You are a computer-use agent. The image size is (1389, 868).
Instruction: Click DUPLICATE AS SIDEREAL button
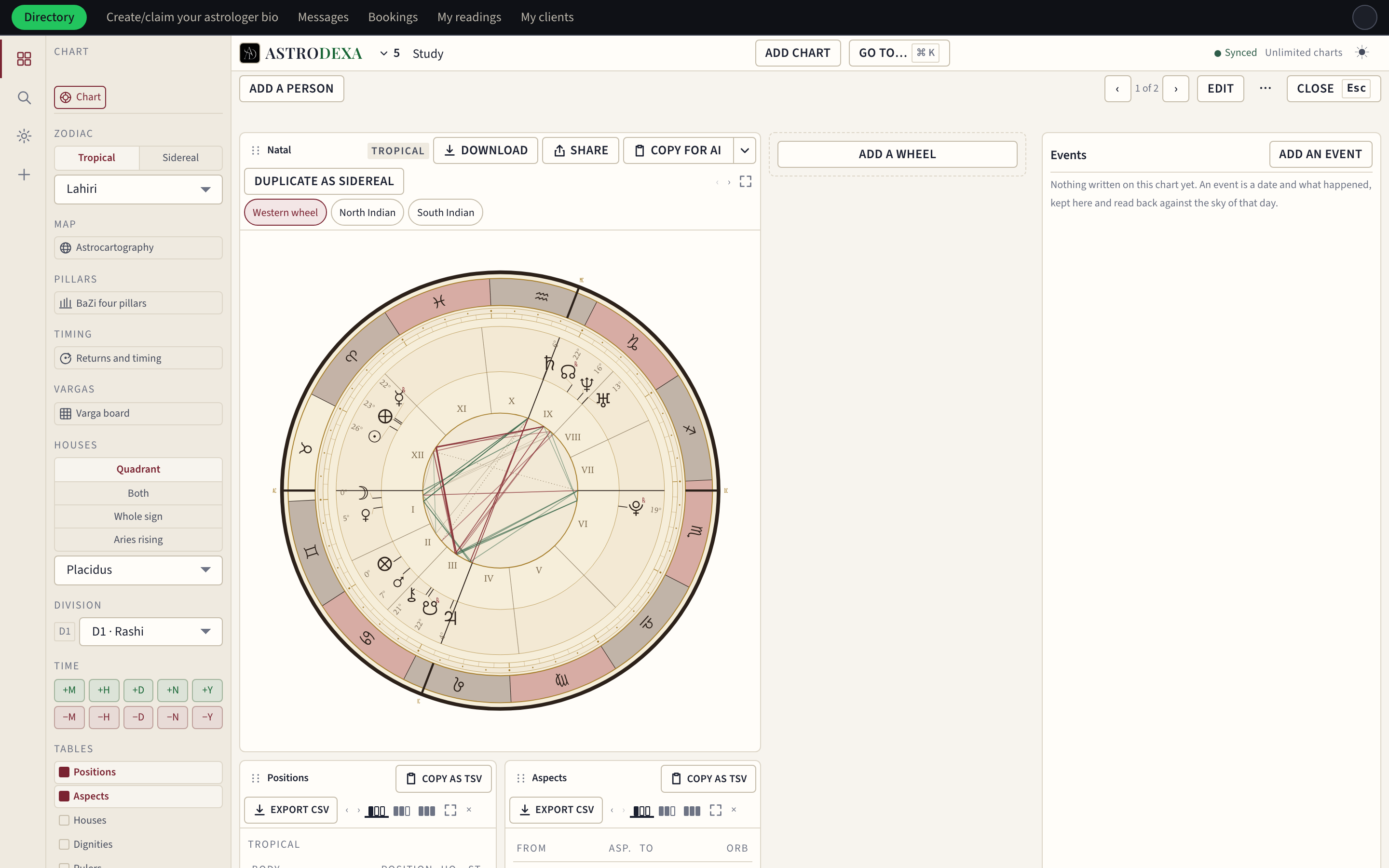[x=324, y=181]
